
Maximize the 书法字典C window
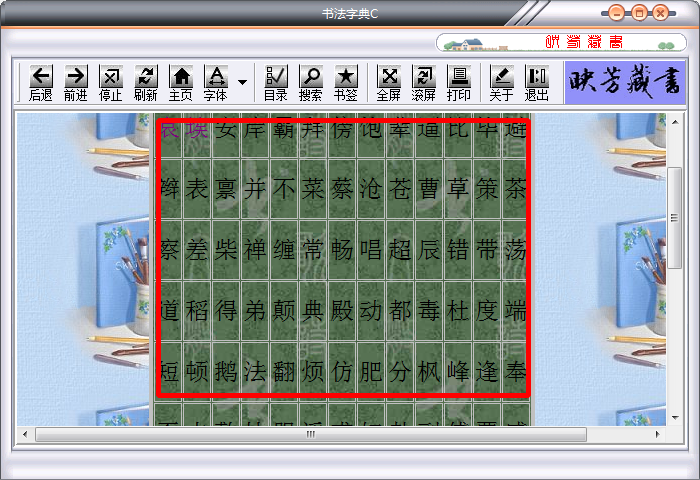(639, 13)
